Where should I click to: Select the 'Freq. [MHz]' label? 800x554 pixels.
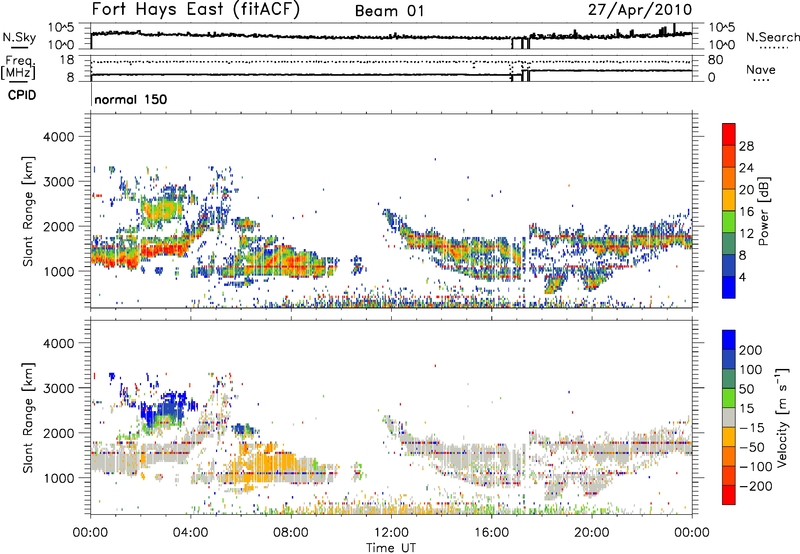[x=18, y=67]
